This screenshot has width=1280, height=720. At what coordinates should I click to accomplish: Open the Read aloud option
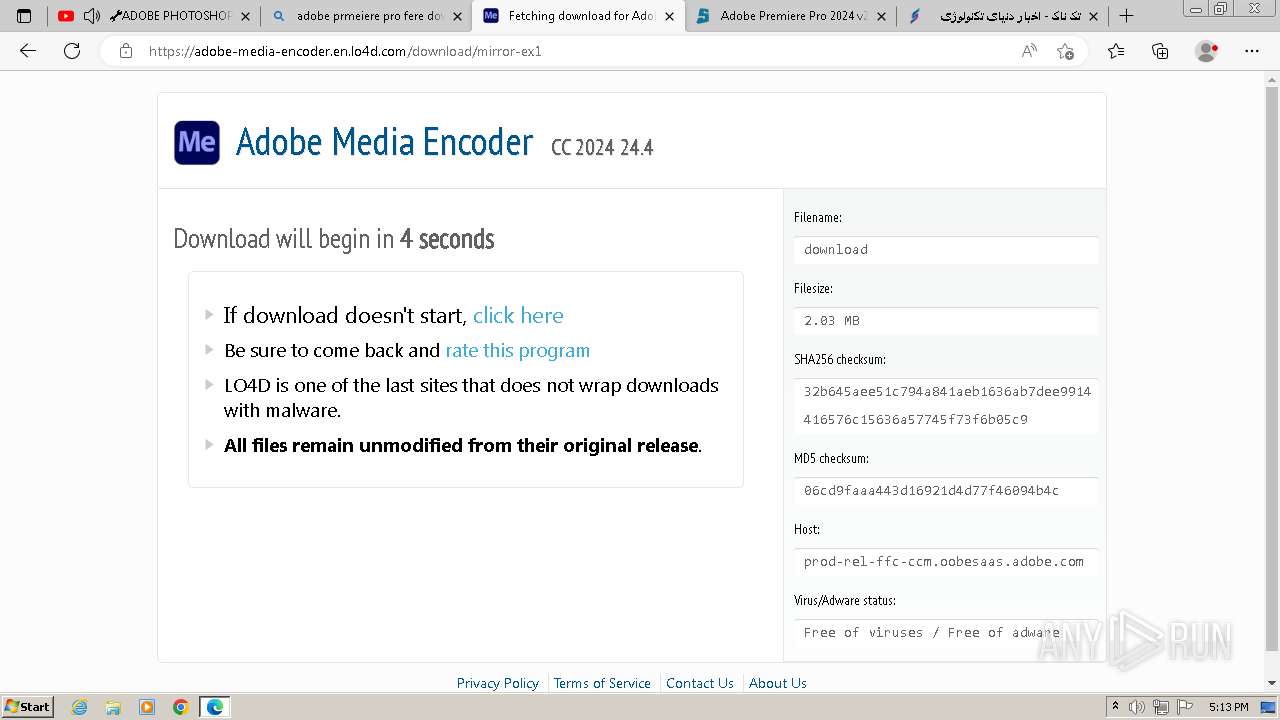(1029, 51)
